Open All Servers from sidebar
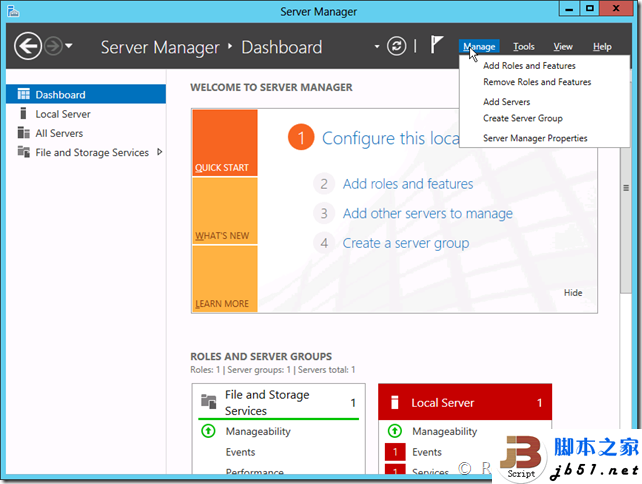Screen dimensions: 642x484 point(23,133)
